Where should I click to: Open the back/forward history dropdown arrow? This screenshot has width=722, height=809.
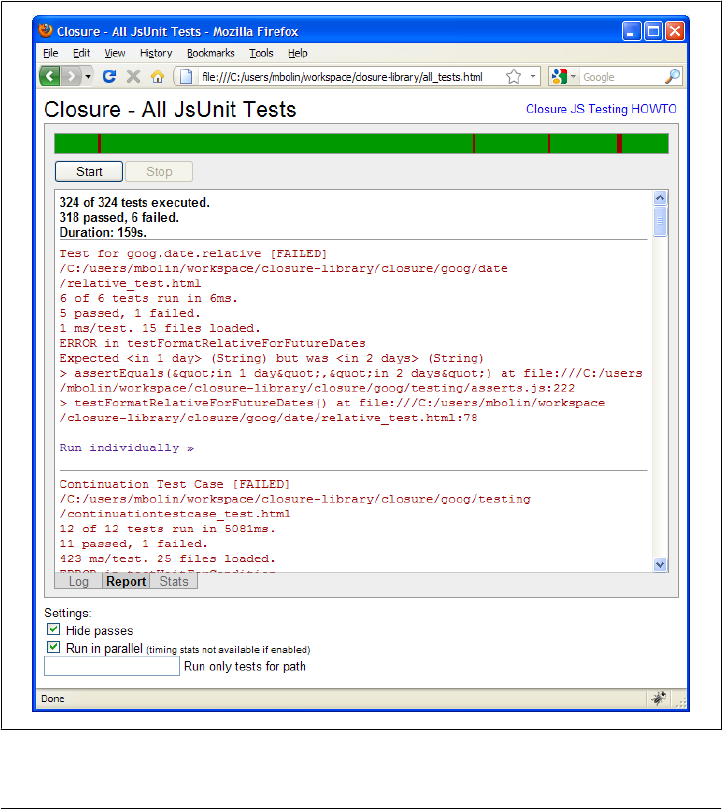click(x=88, y=77)
